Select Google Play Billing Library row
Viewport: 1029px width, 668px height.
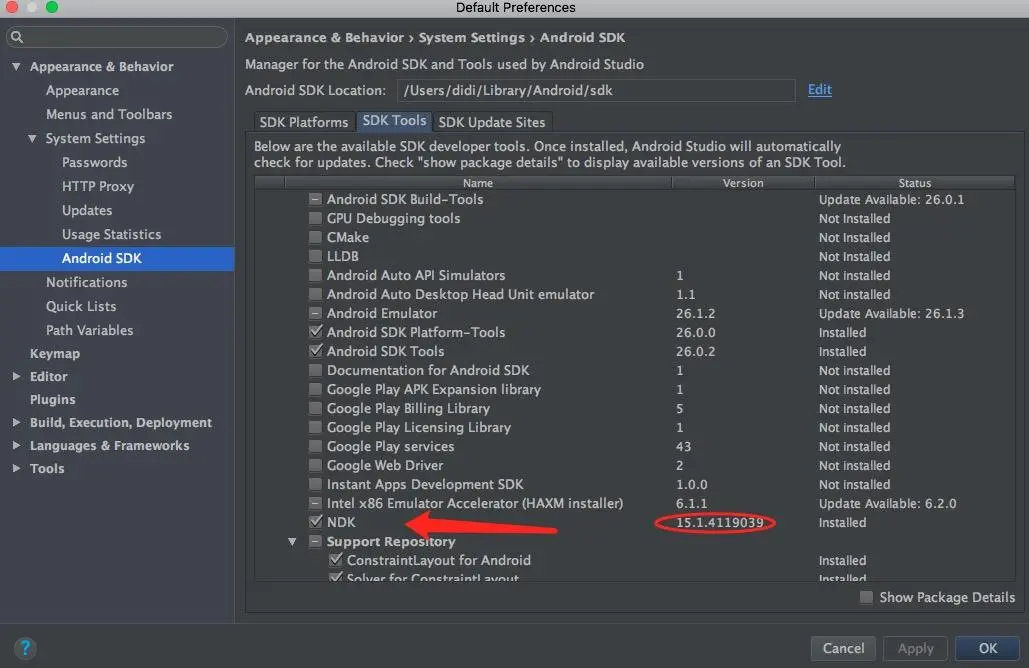(635, 408)
